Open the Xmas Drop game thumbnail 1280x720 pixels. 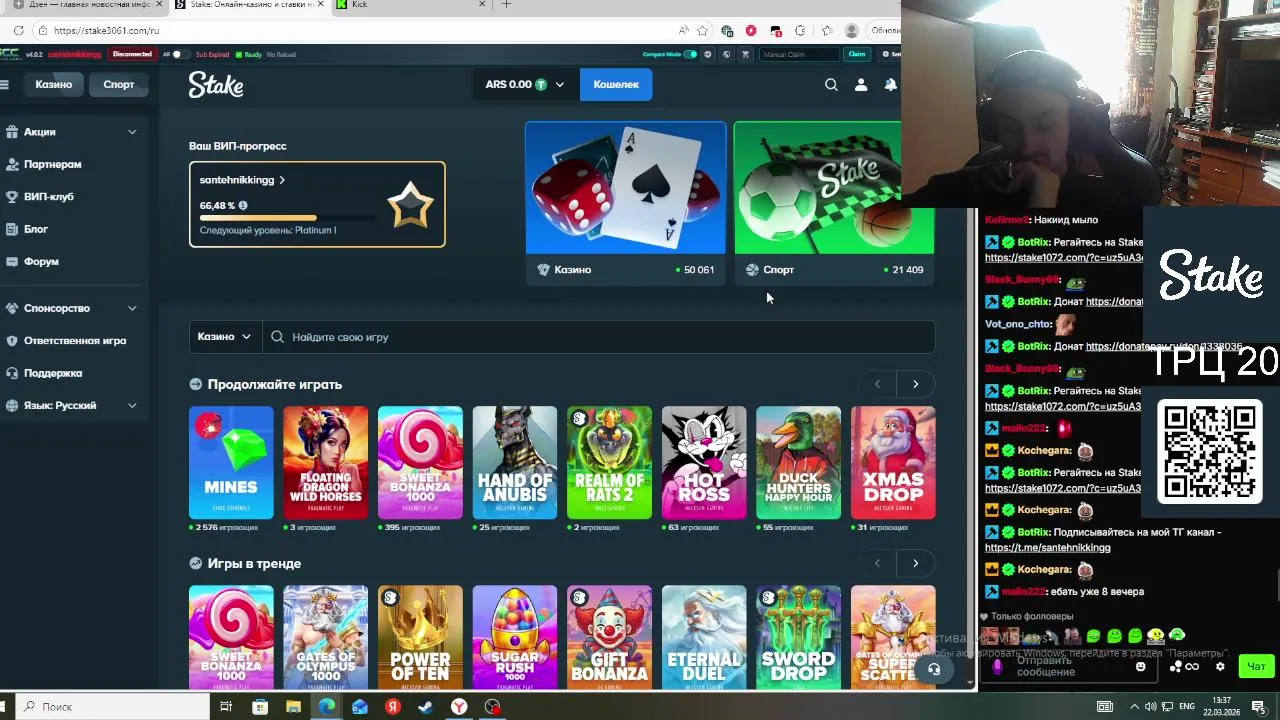pyautogui.click(x=893, y=463)
